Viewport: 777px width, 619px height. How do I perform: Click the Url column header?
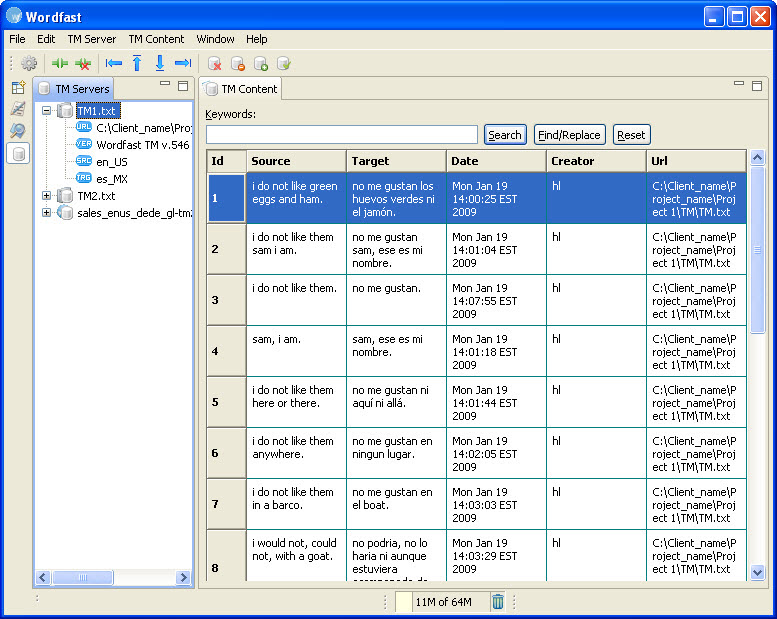coord(696,161)
